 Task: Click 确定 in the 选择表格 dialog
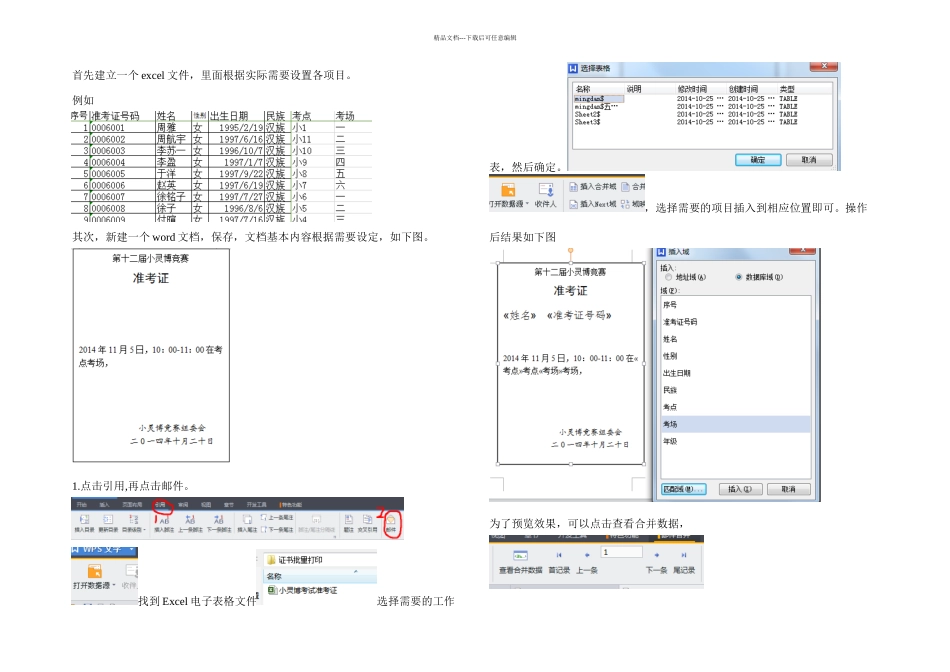click(x=758, y=160)
